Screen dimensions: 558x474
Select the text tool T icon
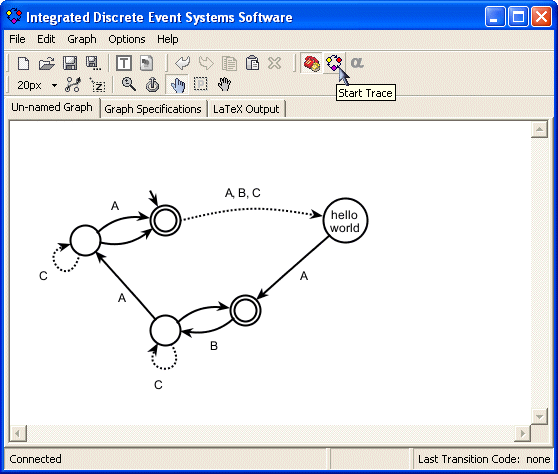124,64
